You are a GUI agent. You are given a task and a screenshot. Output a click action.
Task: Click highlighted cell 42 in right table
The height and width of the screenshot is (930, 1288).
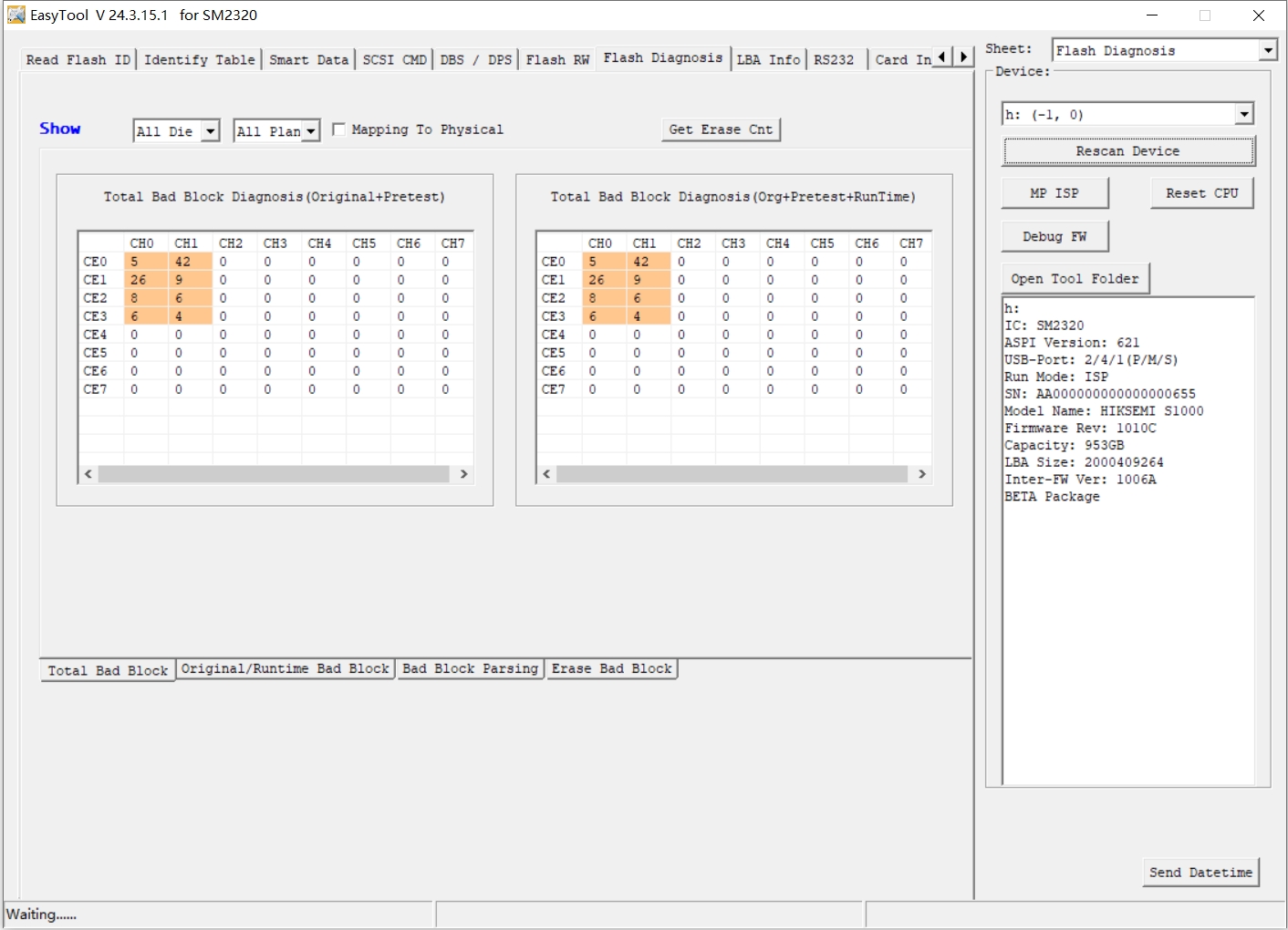649,262
